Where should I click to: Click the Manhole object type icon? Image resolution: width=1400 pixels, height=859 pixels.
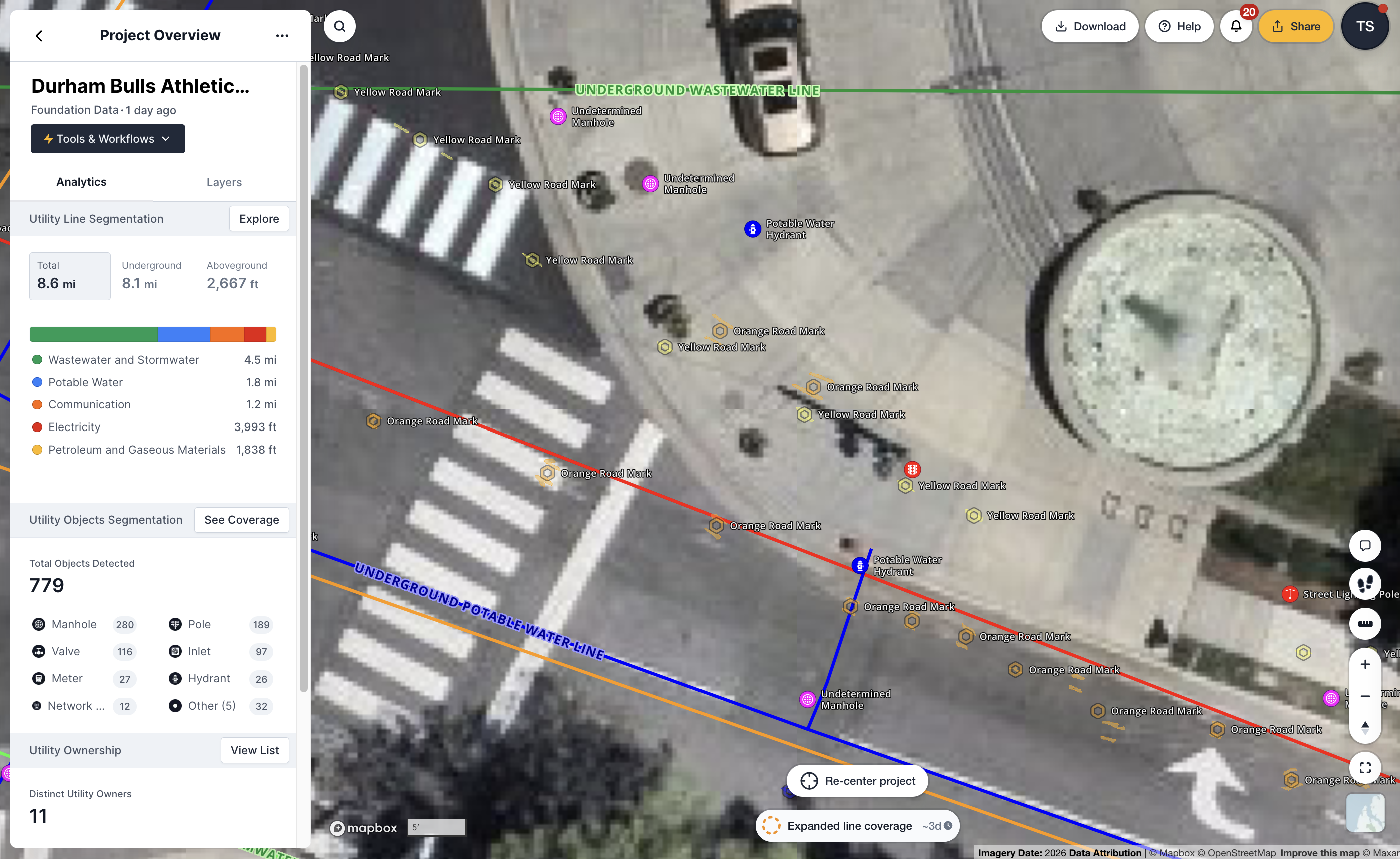(38, 624)
